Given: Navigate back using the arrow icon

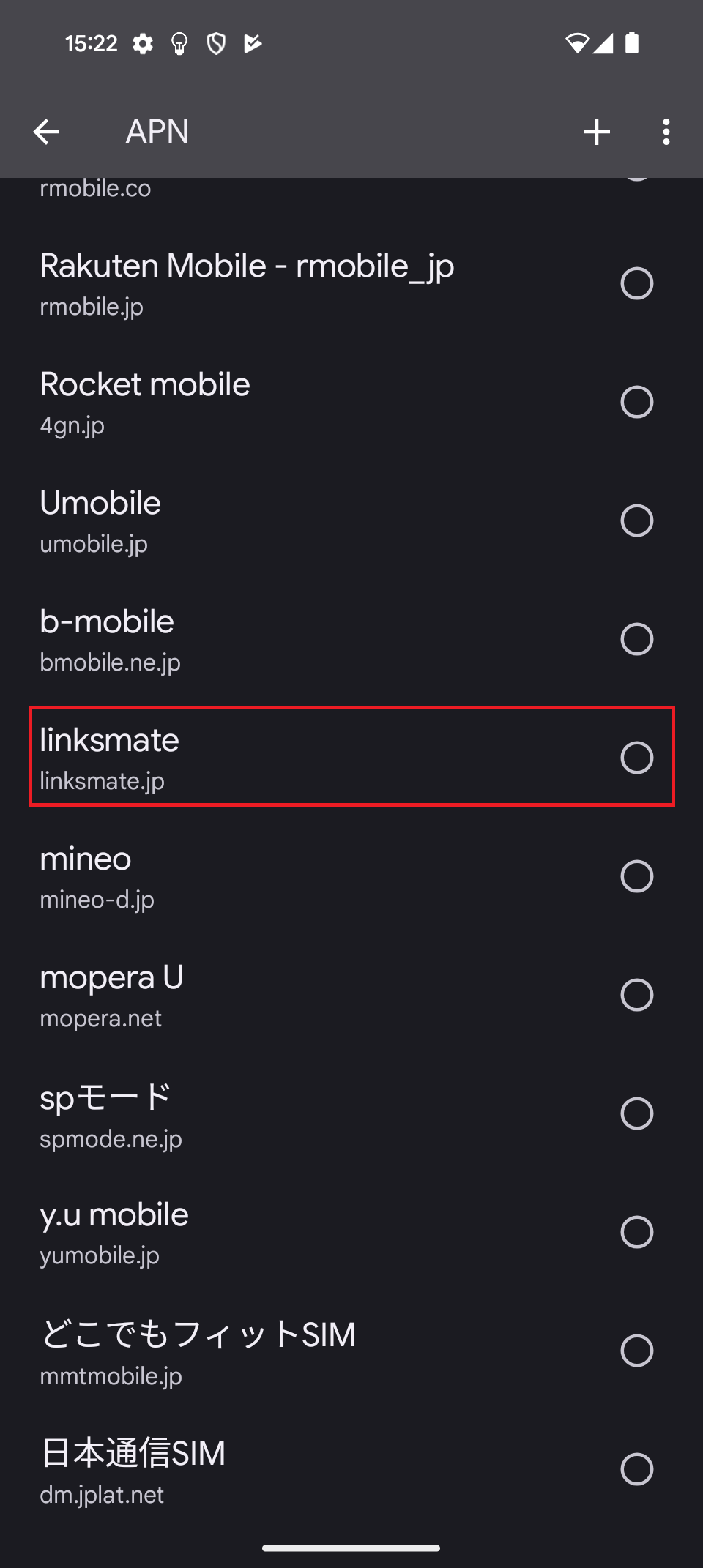Looking at the screenshot, I should point(47,132).
